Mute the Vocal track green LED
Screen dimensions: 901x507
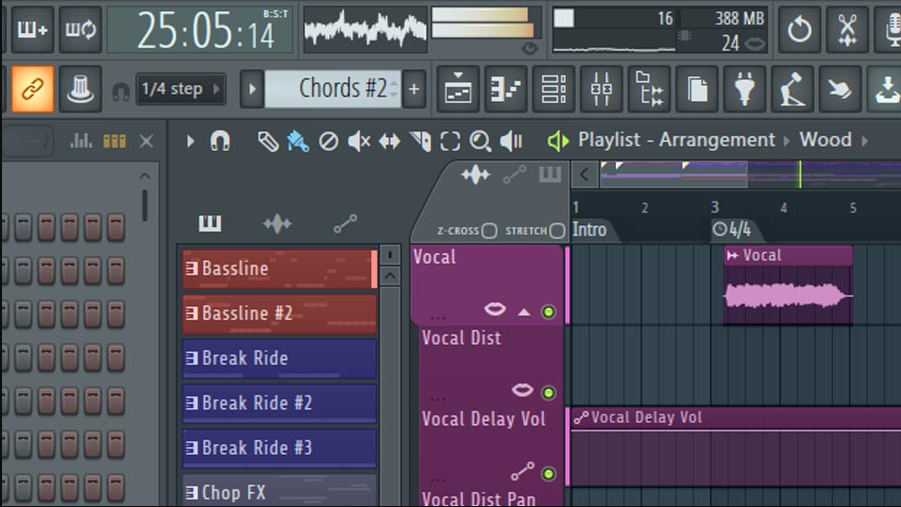click(x=549, y=312)
